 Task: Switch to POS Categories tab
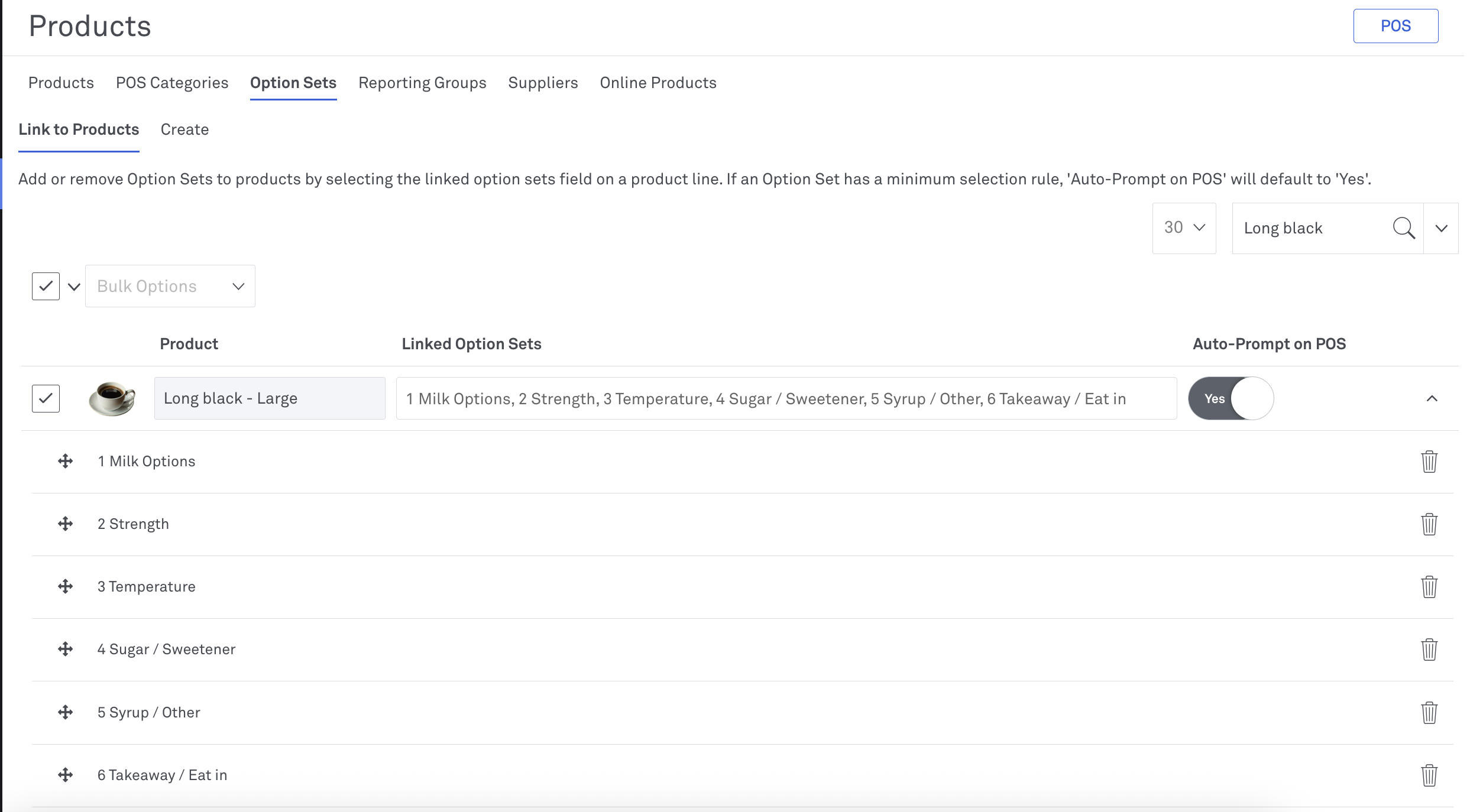(172, 83)
